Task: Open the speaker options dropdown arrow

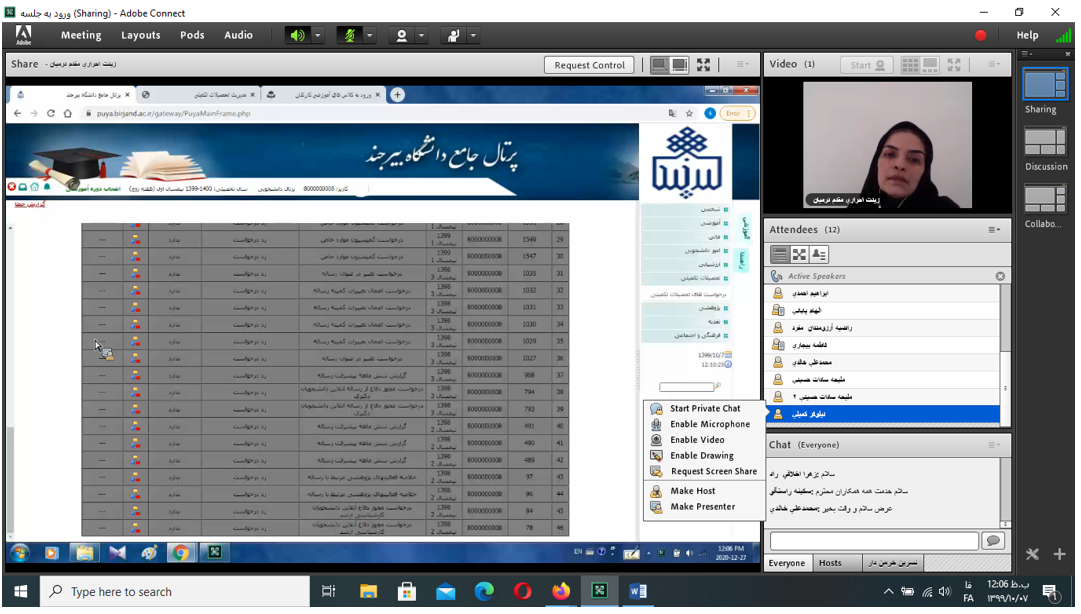Action: coord(318,35)
